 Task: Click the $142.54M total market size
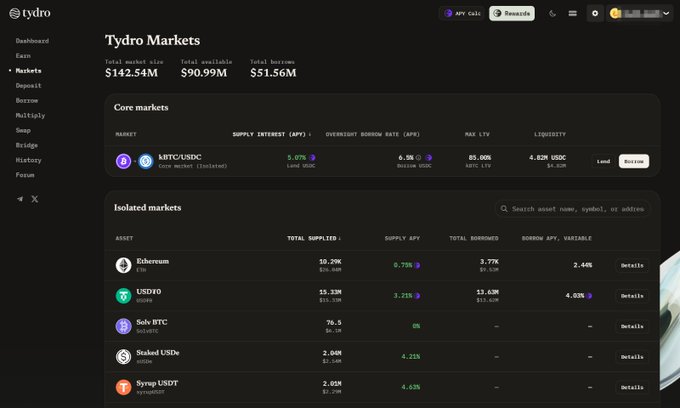(x=131, y=73)
